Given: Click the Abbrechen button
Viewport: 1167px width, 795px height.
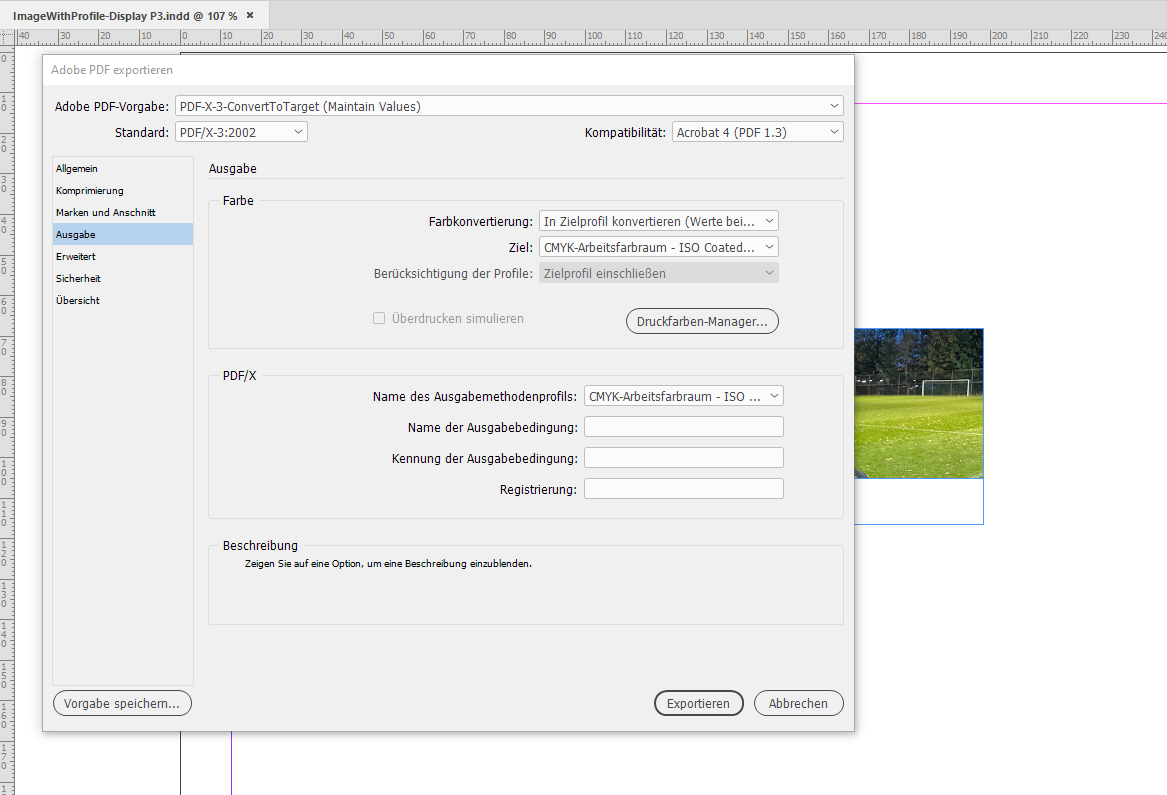Looking at the screenshot, I should point(798,703).
